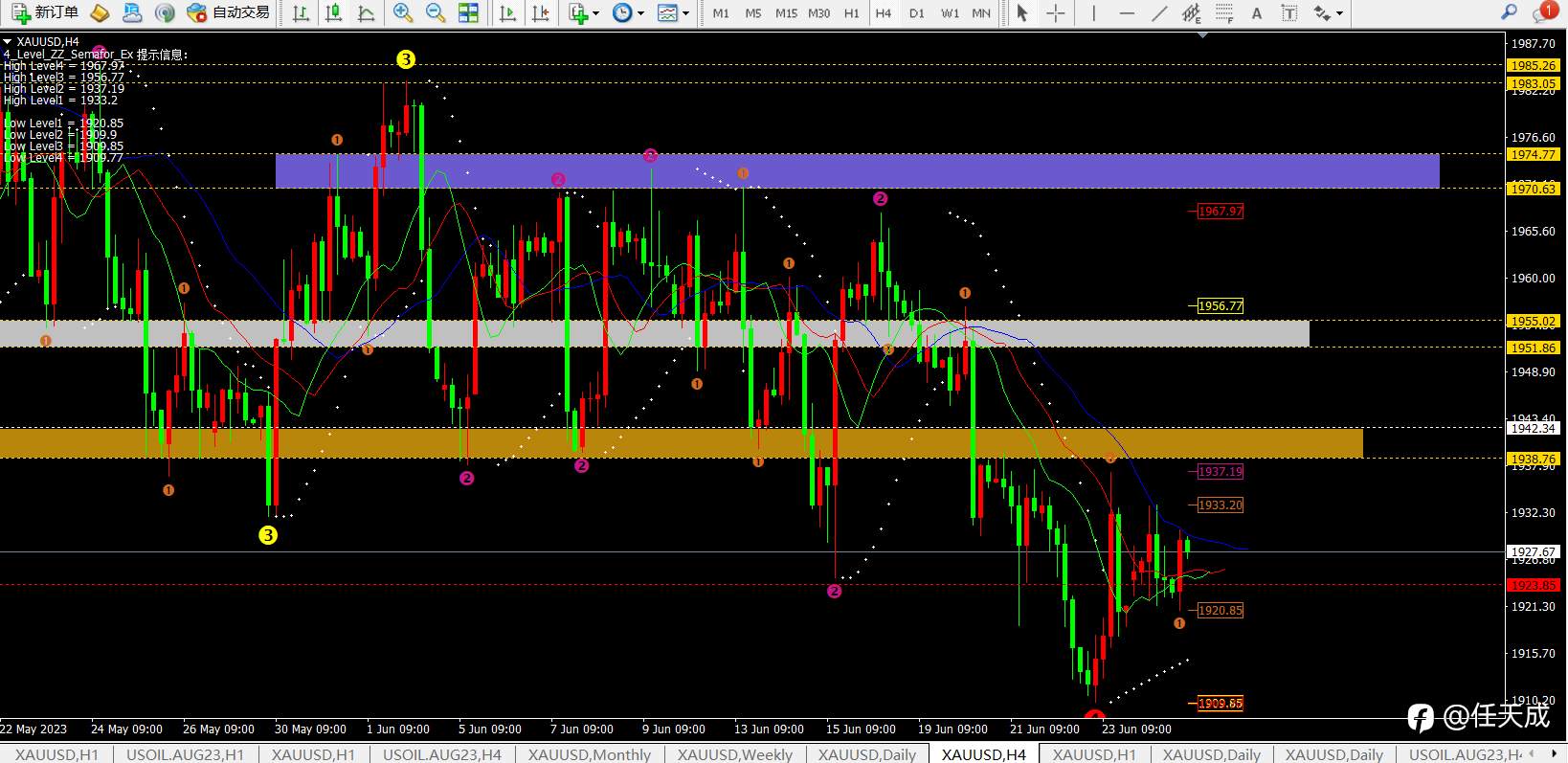1568x763 pixels.
Task: Select the gray mid zone rectangle
Action: pos(655,333)
